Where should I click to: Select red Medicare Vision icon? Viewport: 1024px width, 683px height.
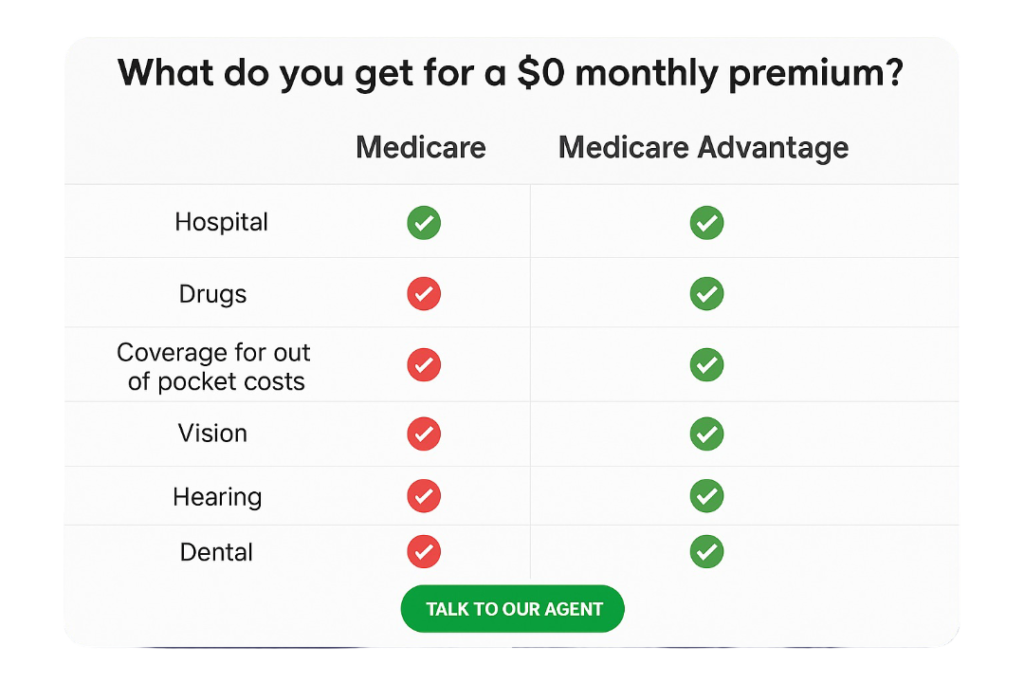(424, 434)
